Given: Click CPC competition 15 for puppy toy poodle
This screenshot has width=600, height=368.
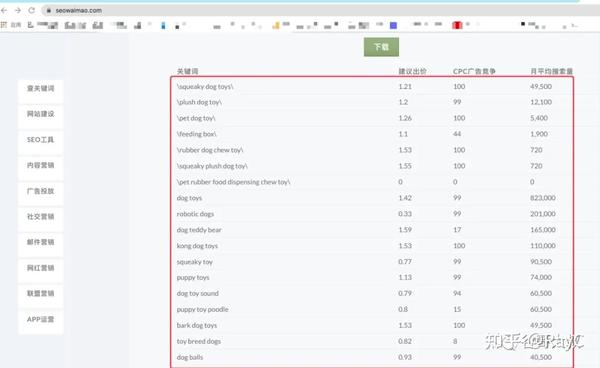Looking at the screenshot, I should coord(457,309).
